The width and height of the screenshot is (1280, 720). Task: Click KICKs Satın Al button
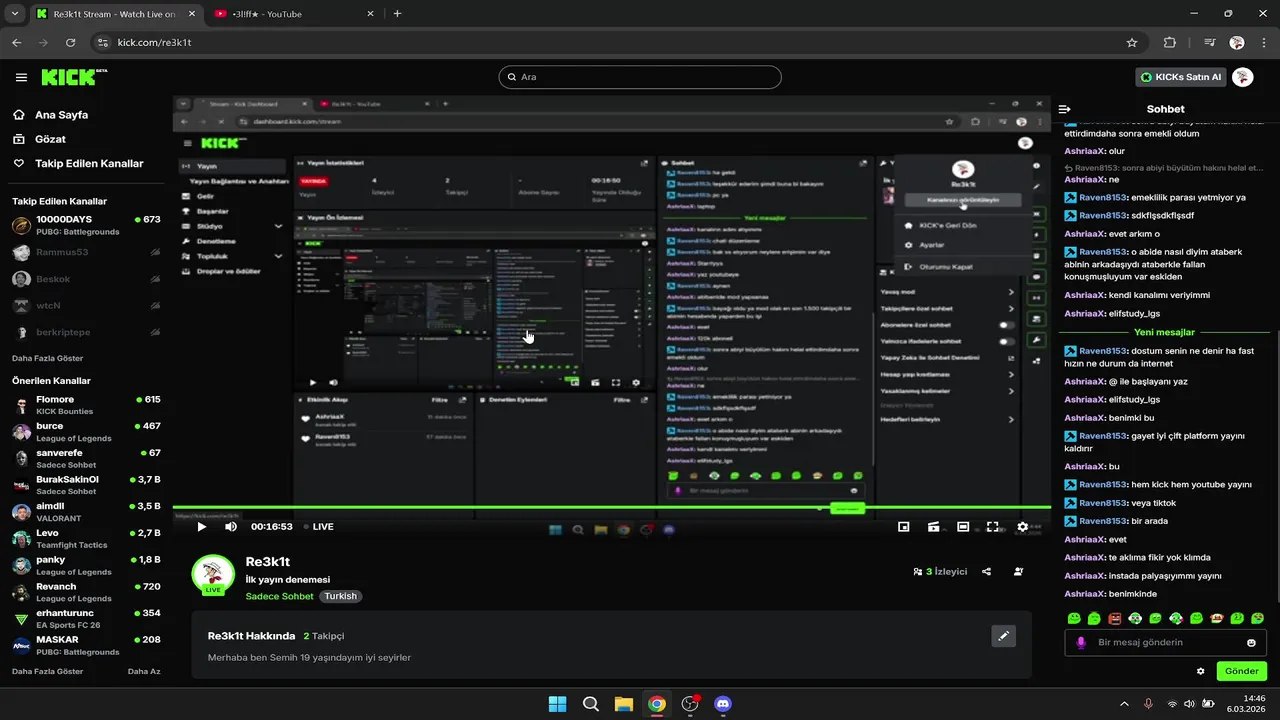[1181, 77]
